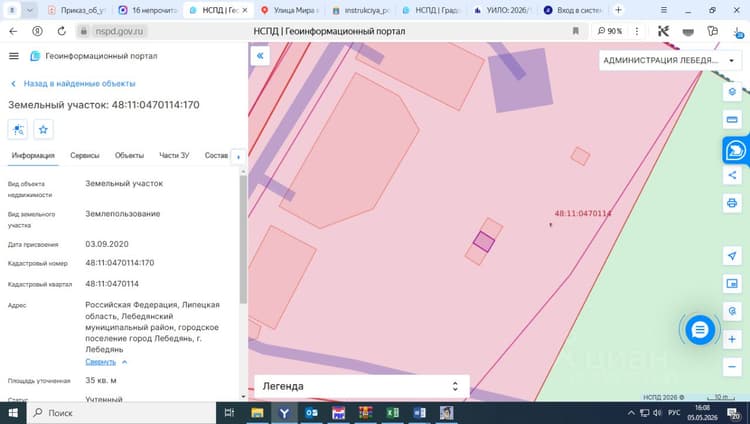Zoom in on the map

tap(732, 339)
